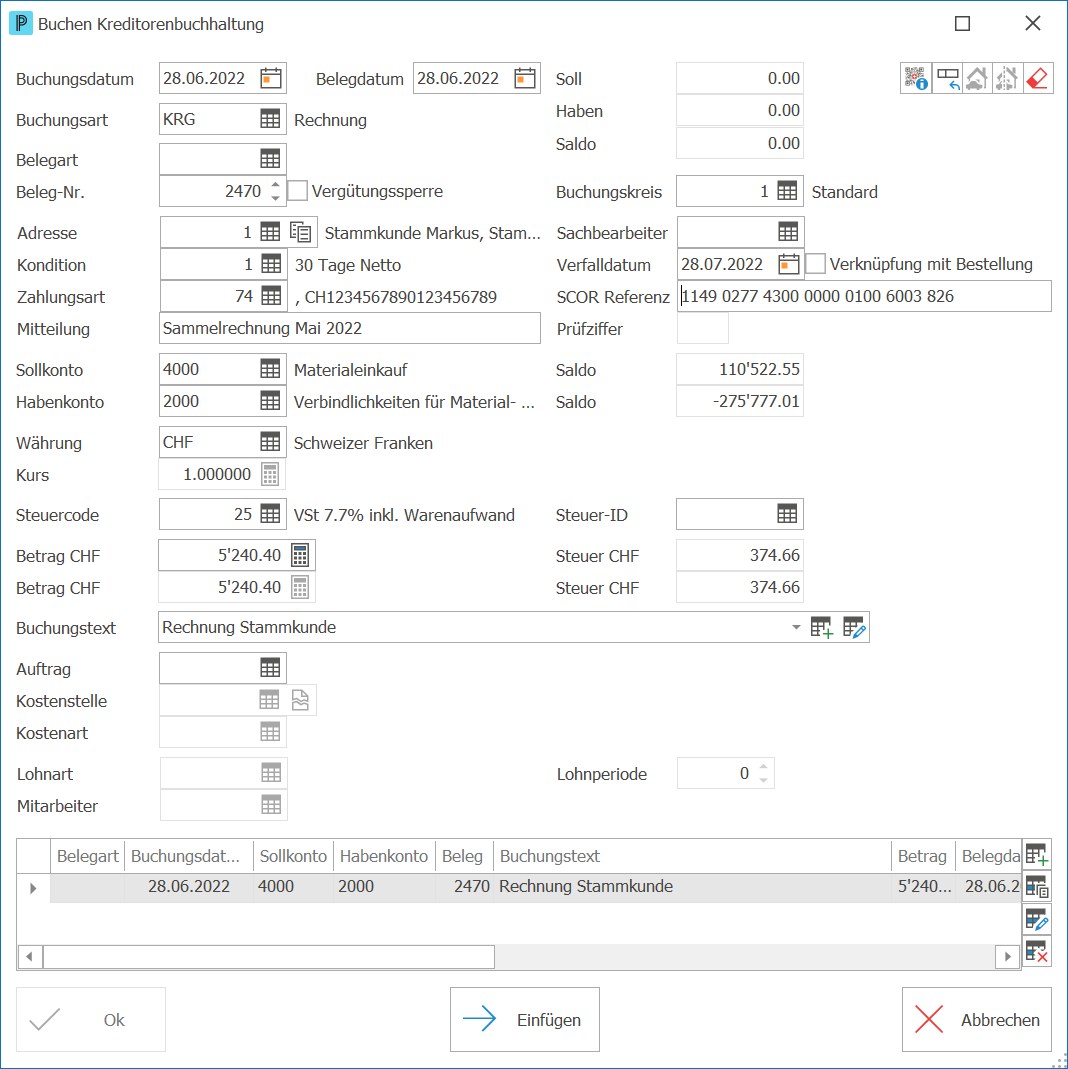Image resolution: width=1068 pixels, height=1069 pixels.
Task: Click the Abbrechen button
Action: (977, 1019)
